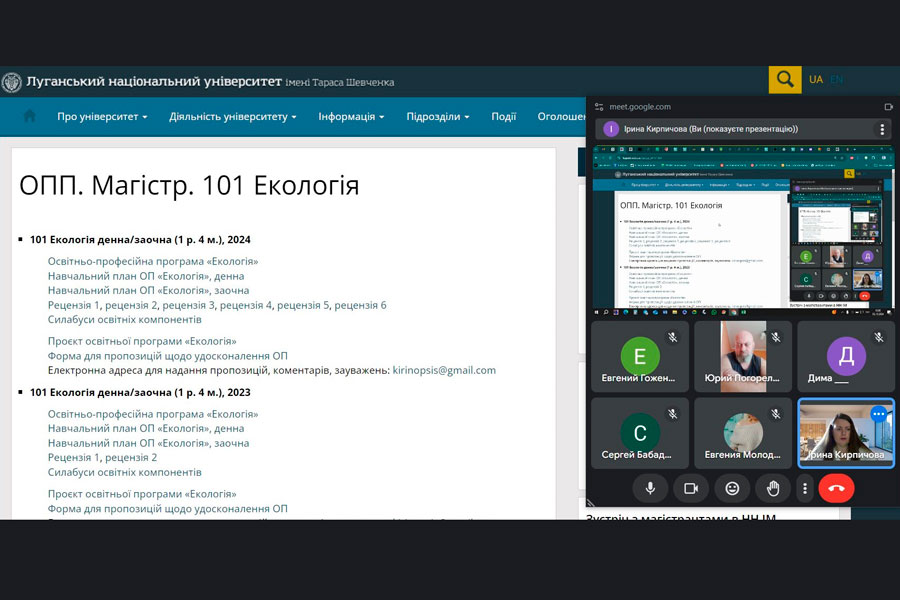This screenshot has width=900, height=600.
Task: Click heading '101 Екологія денна/заочна (1 р. 4 м.), 2024'
Action: point(140,239)
